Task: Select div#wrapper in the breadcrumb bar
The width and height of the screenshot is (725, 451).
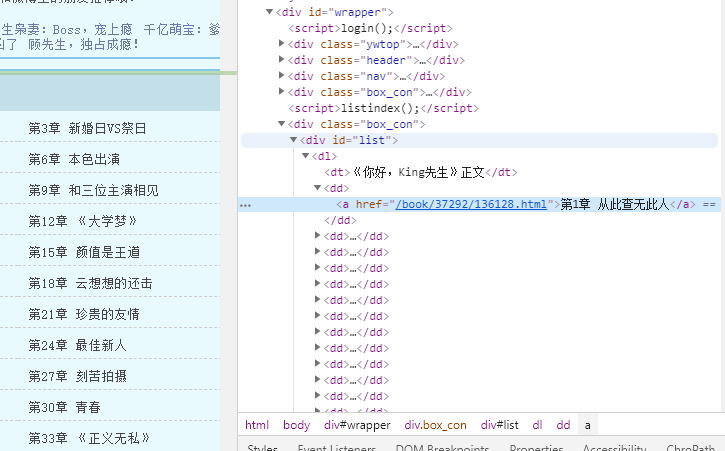Action: [357, 425]
